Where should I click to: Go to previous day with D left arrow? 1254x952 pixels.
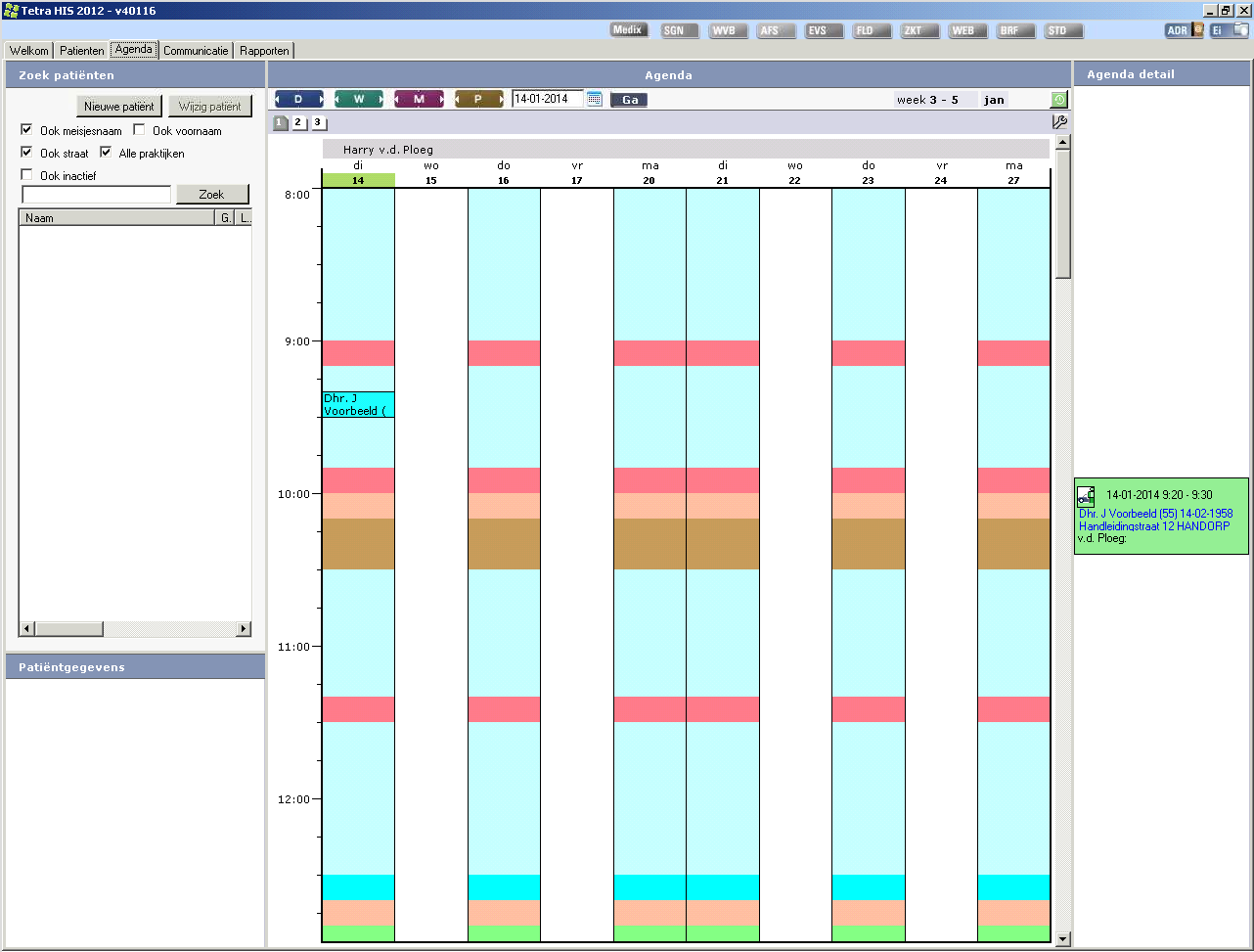tap(279, 100)
